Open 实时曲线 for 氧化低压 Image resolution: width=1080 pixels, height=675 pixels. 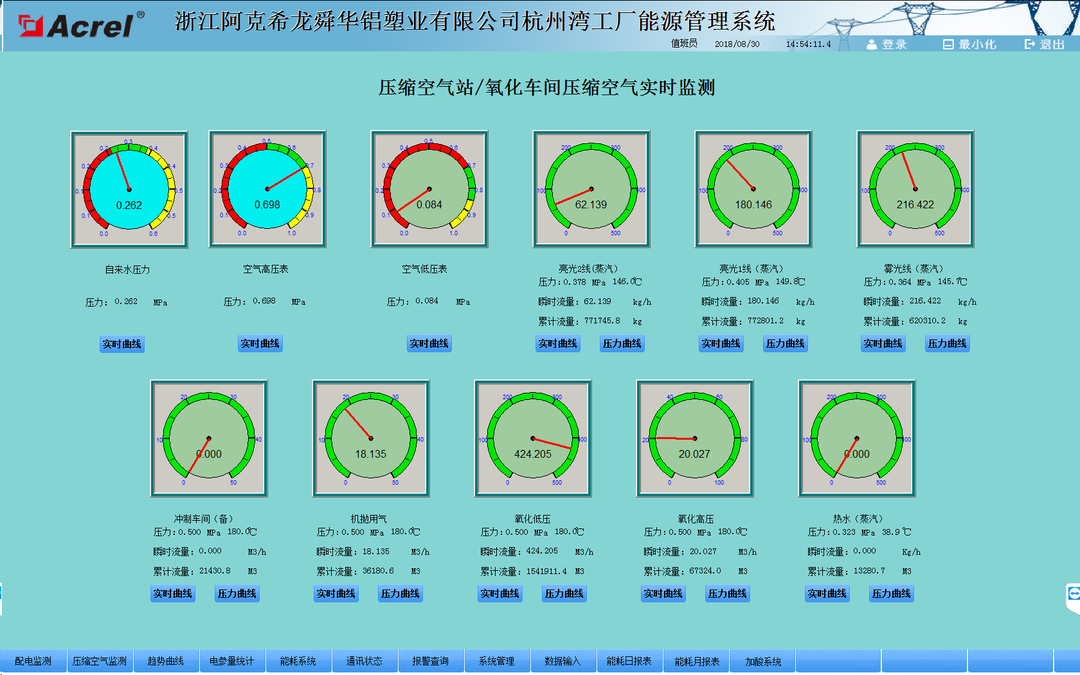501,593
